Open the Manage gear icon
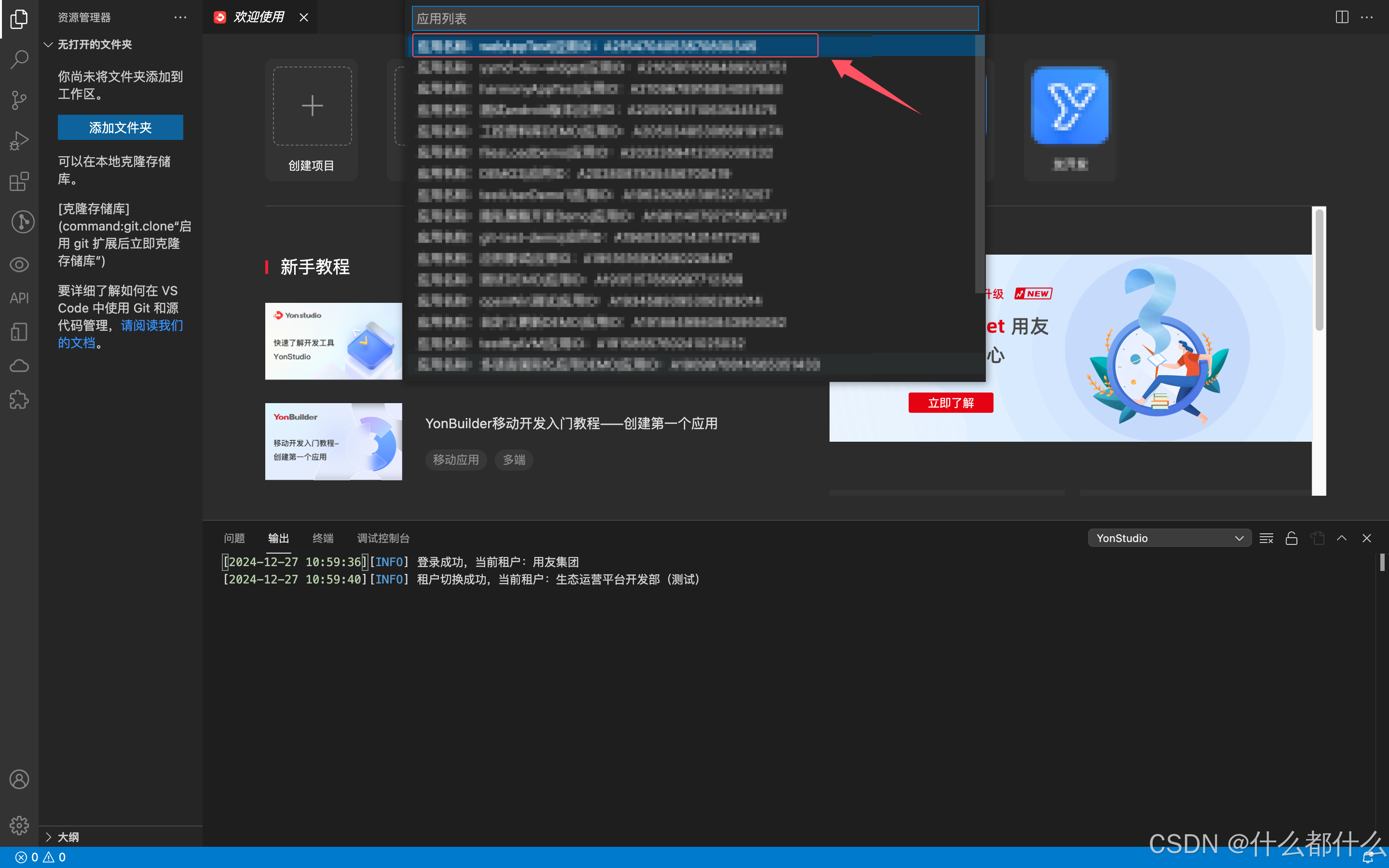This screenshot has height=868, width=1389. click(x=19, y=825)
